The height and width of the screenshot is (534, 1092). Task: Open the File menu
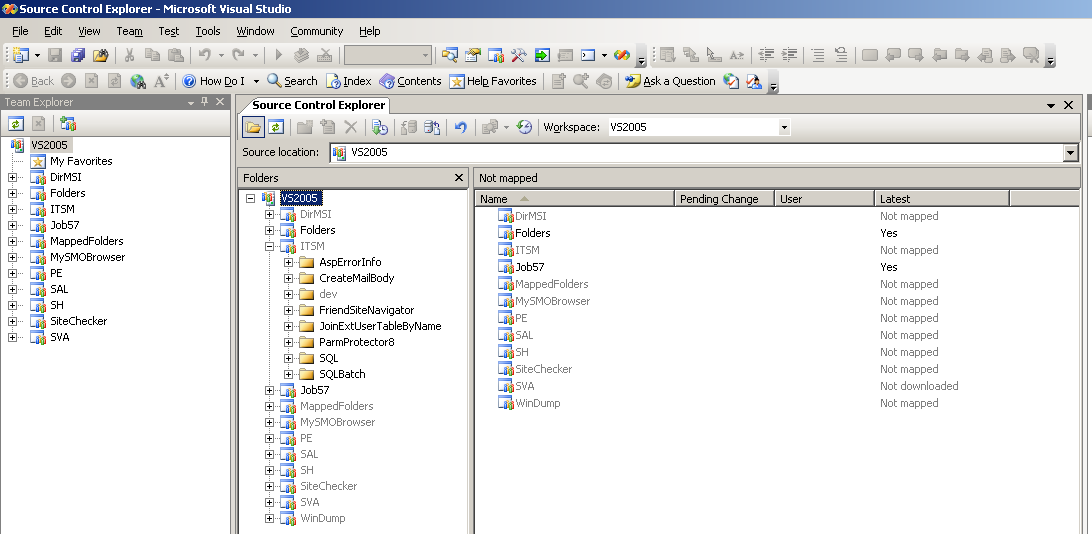pyautogui.click(x=20, y=31)
